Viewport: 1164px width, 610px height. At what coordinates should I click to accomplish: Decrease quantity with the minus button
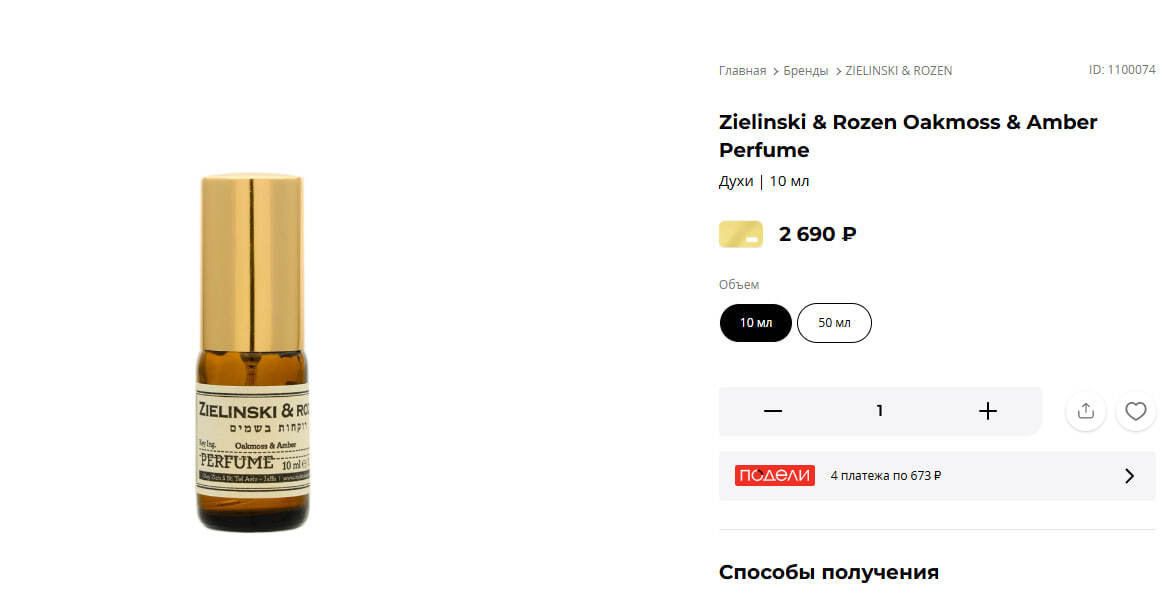pos(772,411)
